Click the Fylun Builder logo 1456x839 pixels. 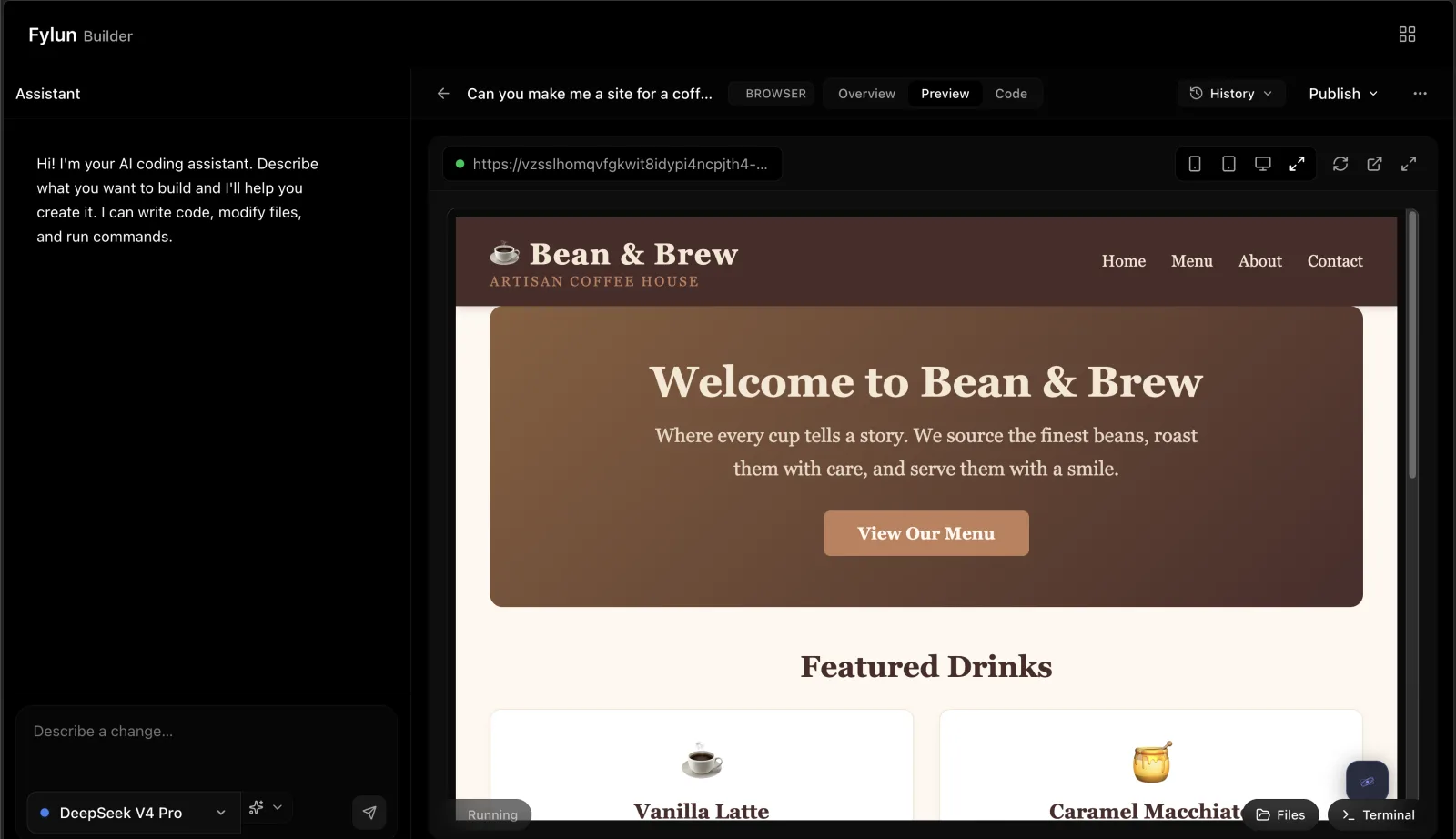click(80, 35)
